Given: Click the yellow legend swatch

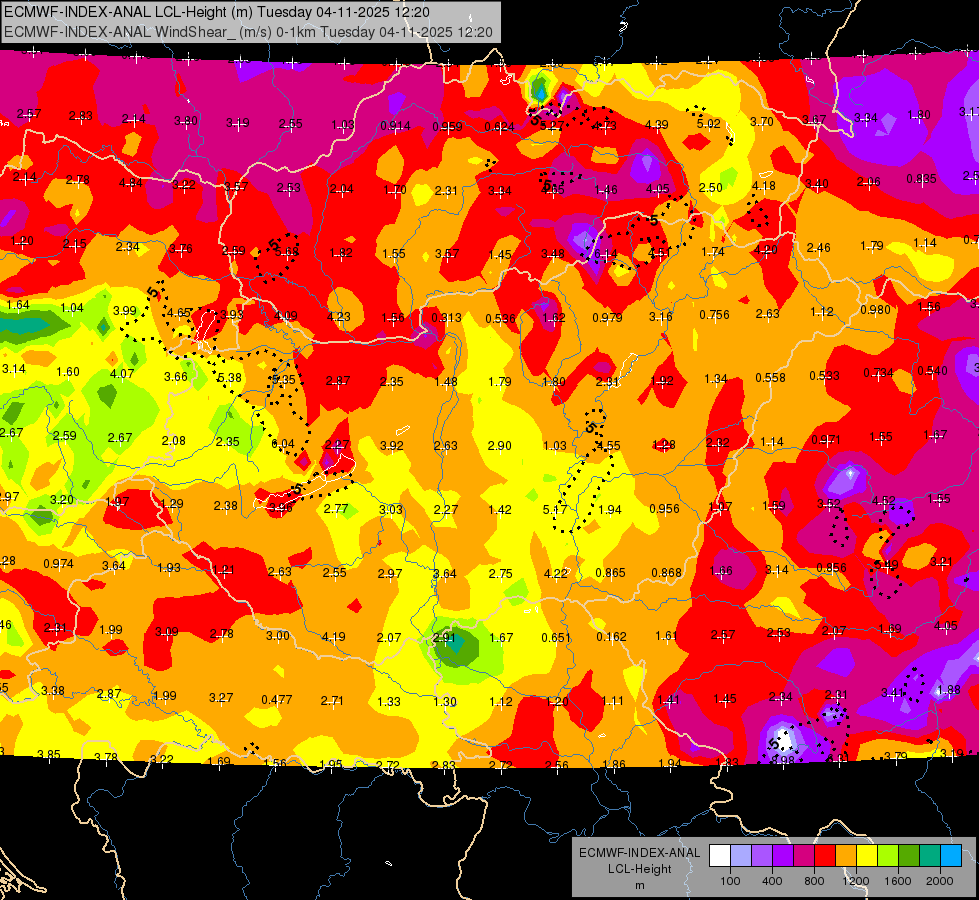Looking at the screenshot, I should [867, 856].
